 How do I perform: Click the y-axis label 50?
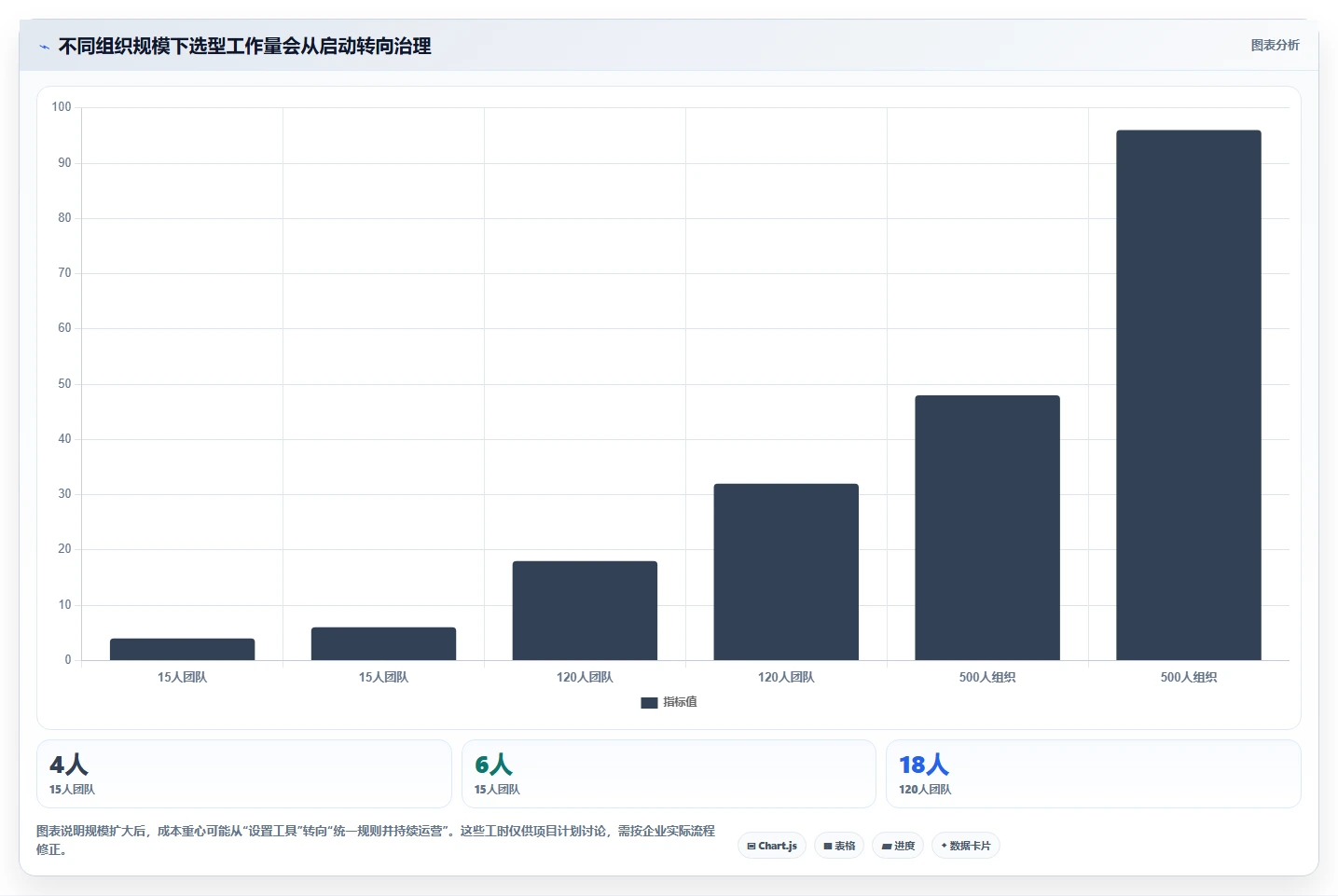(64, 384)
